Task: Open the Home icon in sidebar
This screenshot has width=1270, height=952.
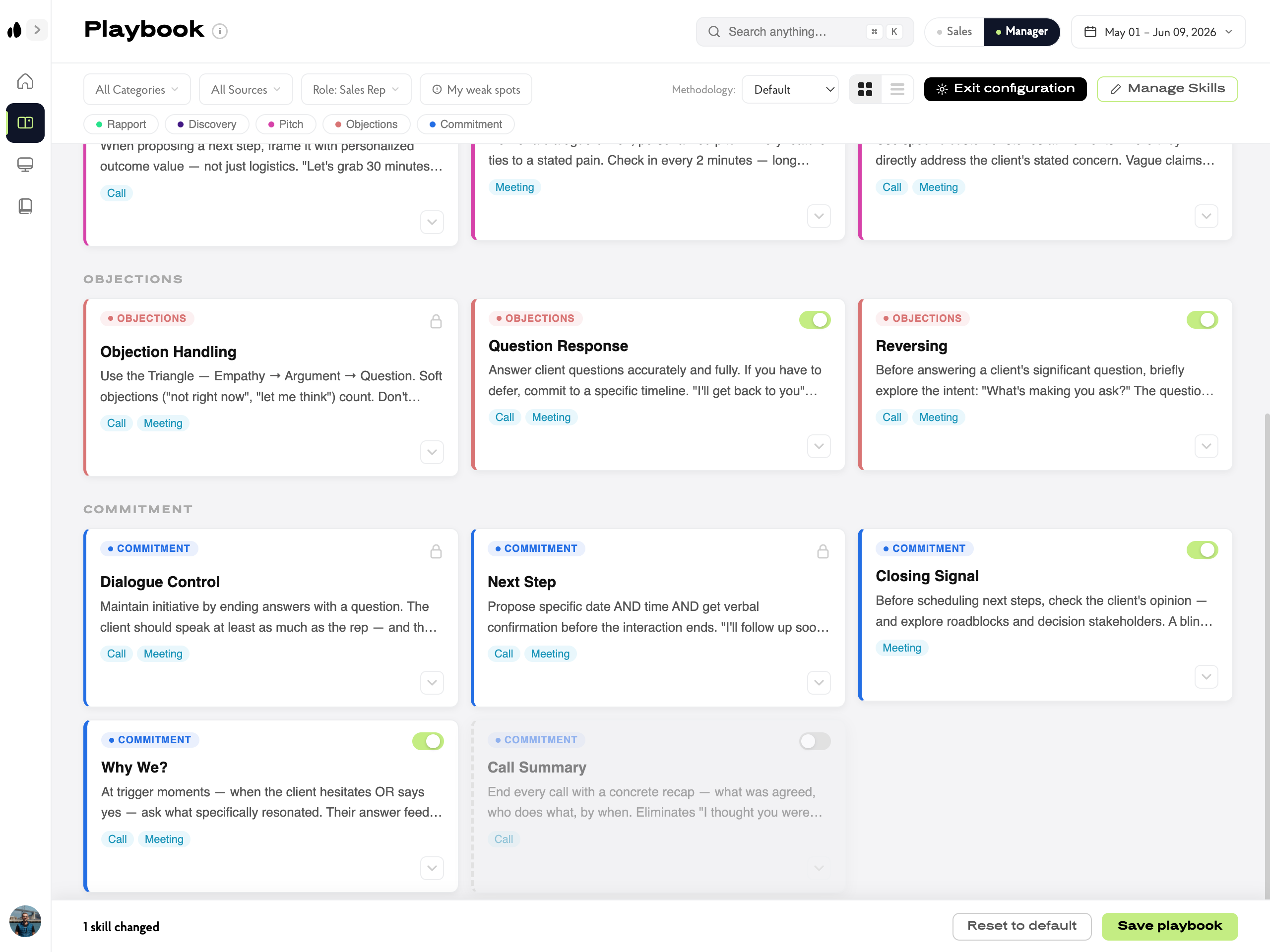Action: [25, 81]
